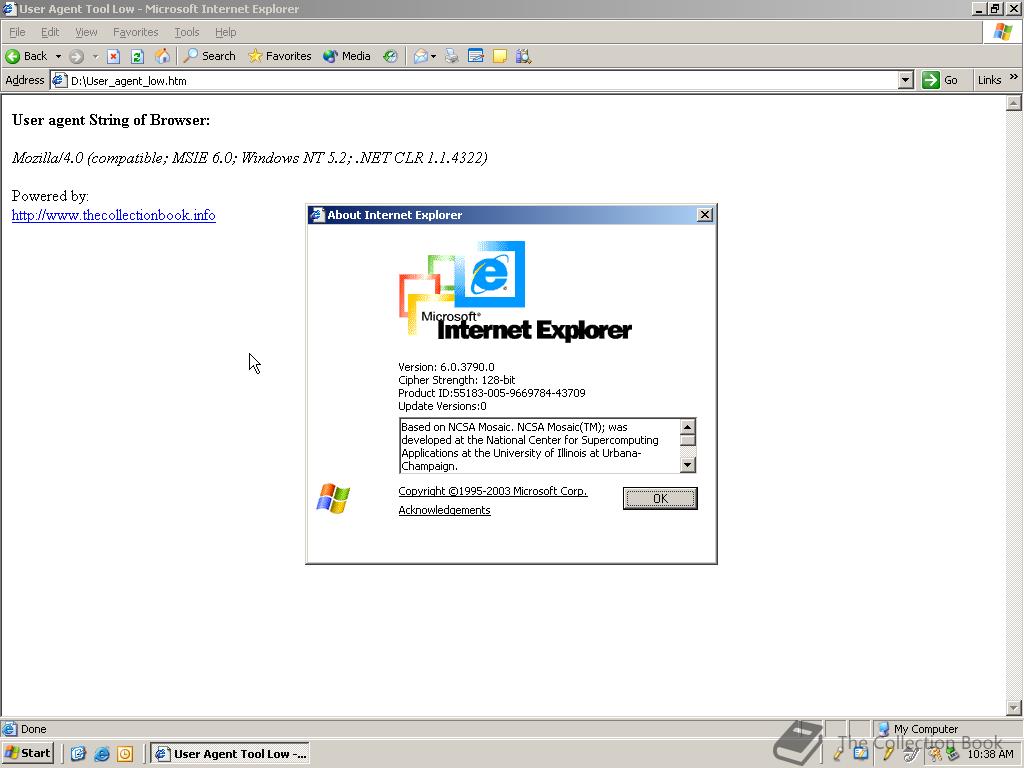This screenshot has width=1024, height=768.
Task: Open the File menu
Action: [17, 32]
